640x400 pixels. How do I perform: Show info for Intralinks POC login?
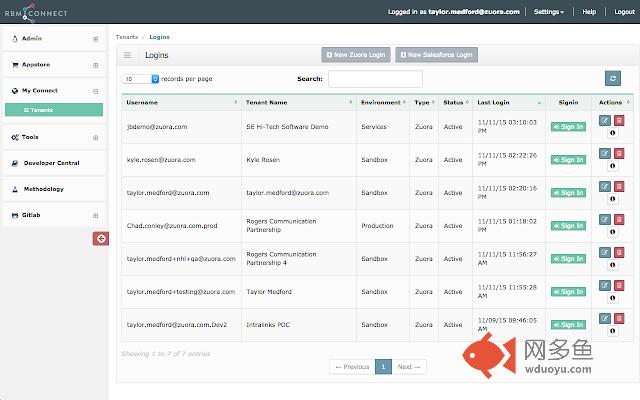[x=612, y=331]
